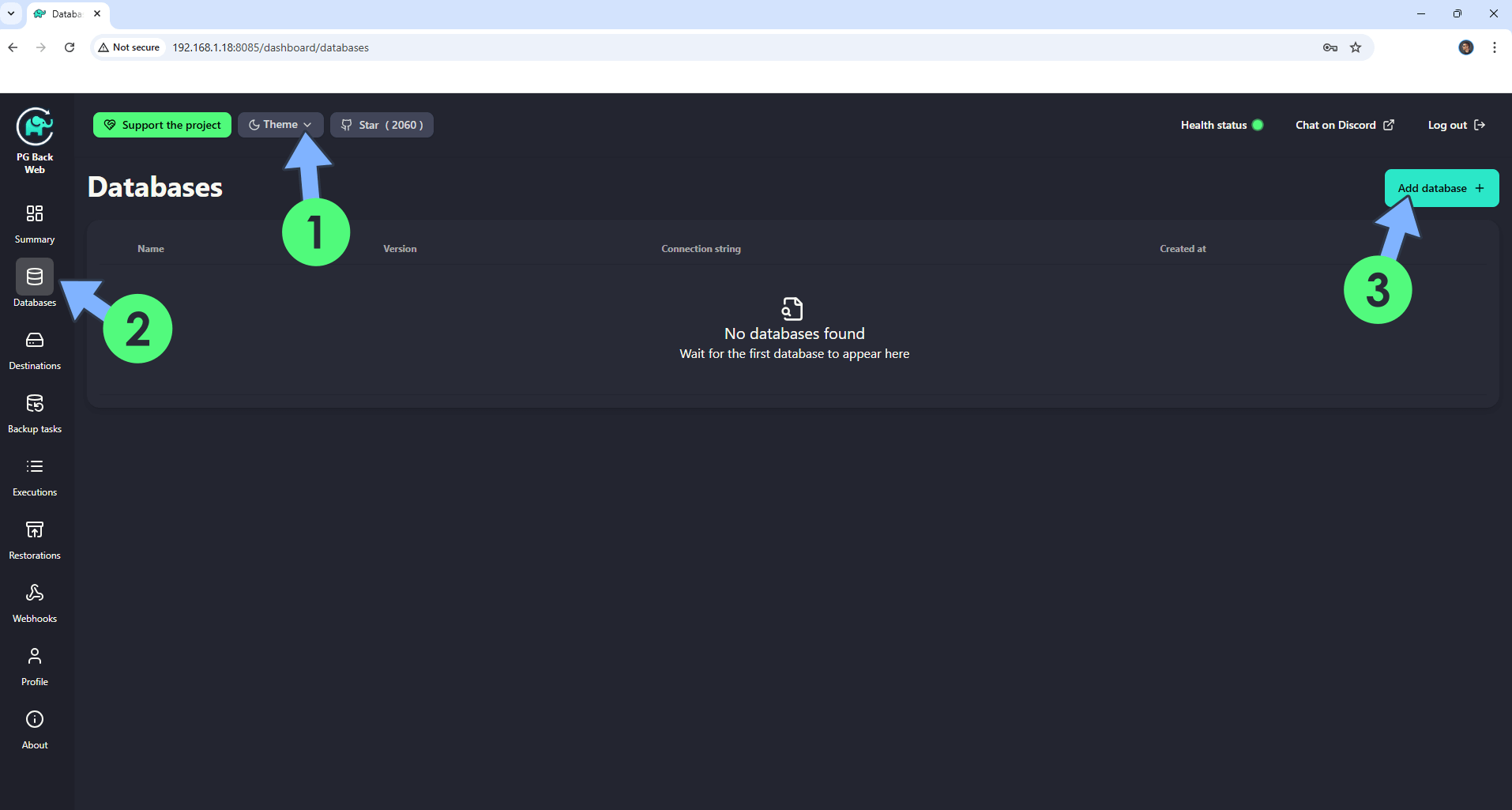This screenshot has width=1512, height=810.
Task: Check the Health status indicator
Action: [1221, 125]
